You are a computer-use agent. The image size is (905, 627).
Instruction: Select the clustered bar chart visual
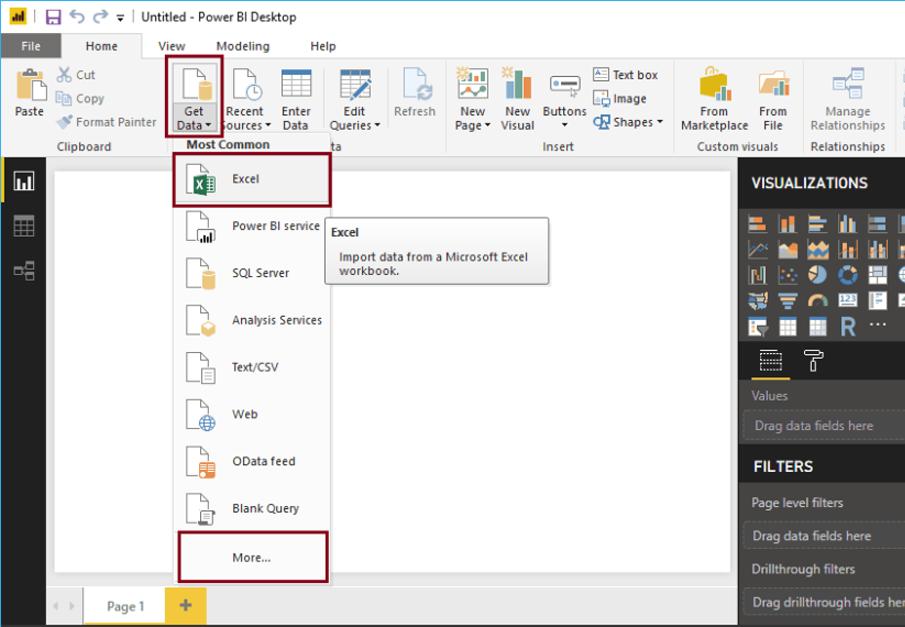[818, 223]
